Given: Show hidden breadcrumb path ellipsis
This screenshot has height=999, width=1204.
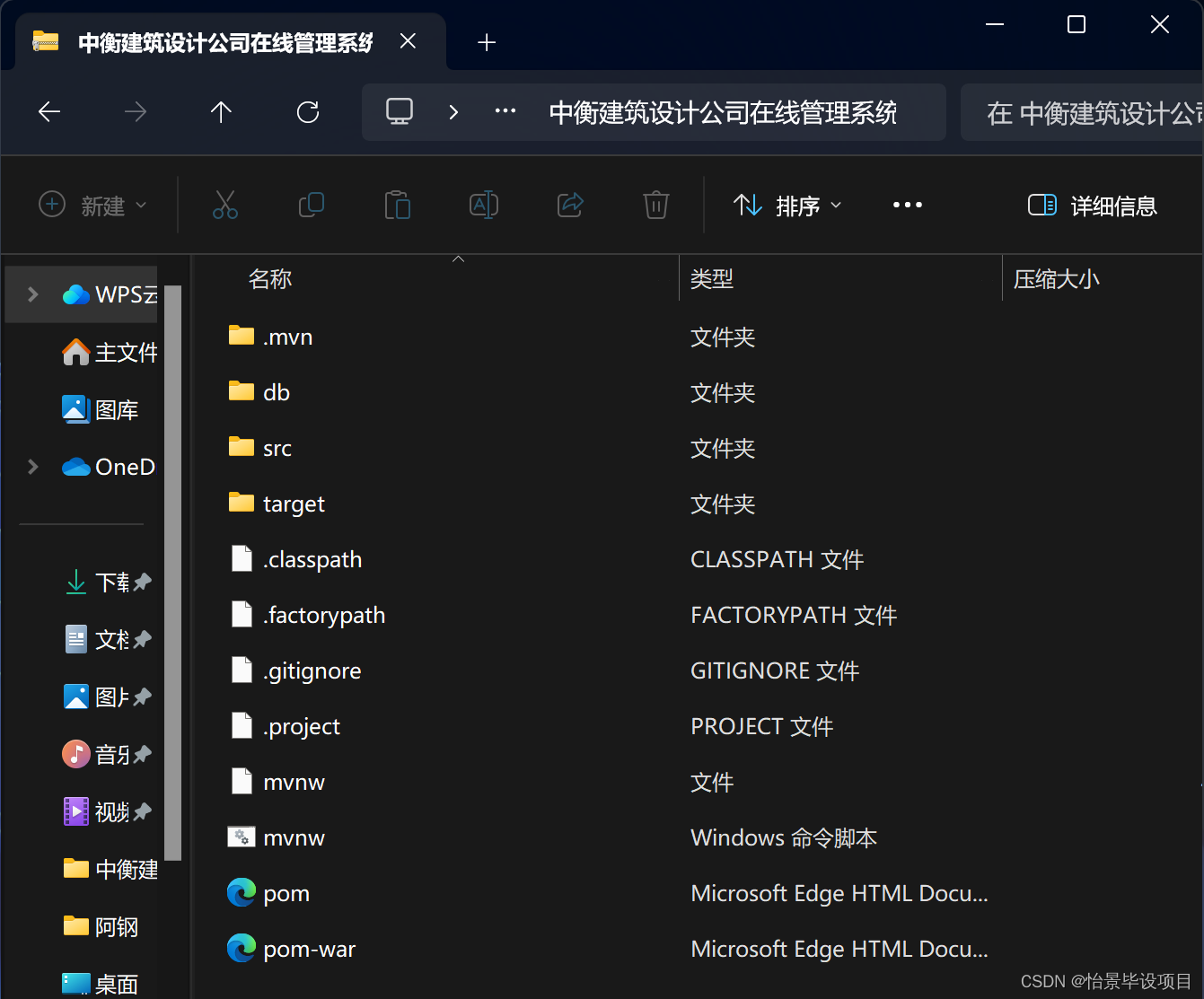Looking at the screenshot, I should 505,111.
